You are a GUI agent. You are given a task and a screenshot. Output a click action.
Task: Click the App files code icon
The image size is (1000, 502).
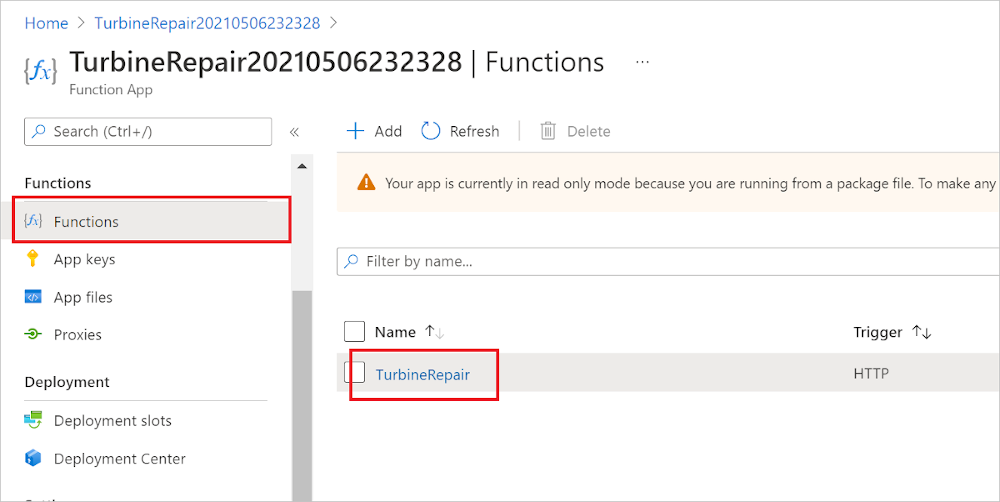point(33,297)
